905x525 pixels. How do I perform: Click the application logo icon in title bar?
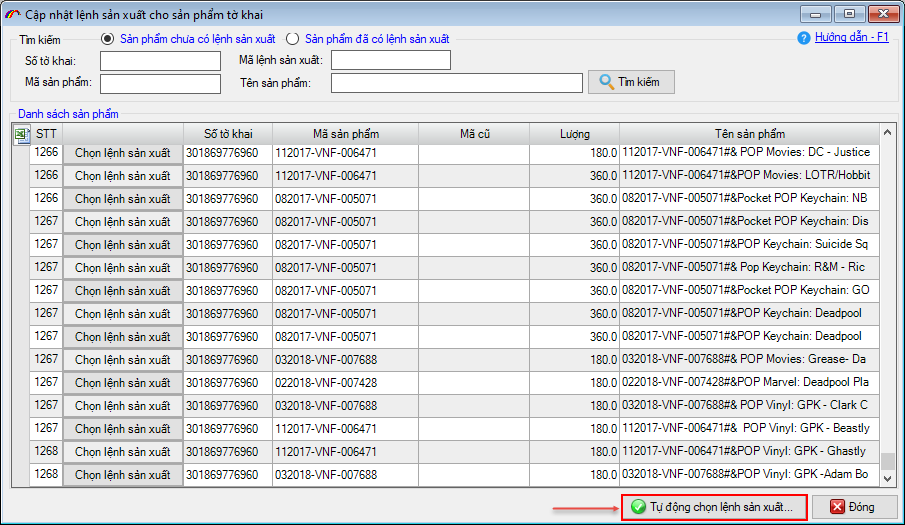coord(13,14)
